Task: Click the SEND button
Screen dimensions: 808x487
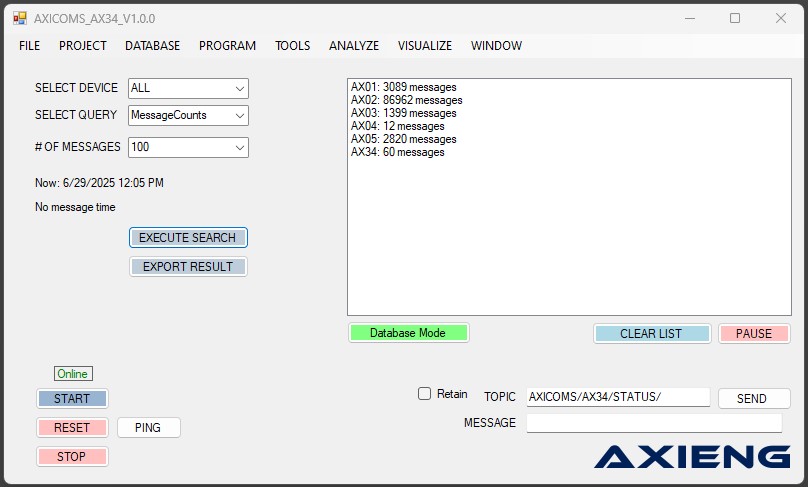Action: [x=754, y=398]
